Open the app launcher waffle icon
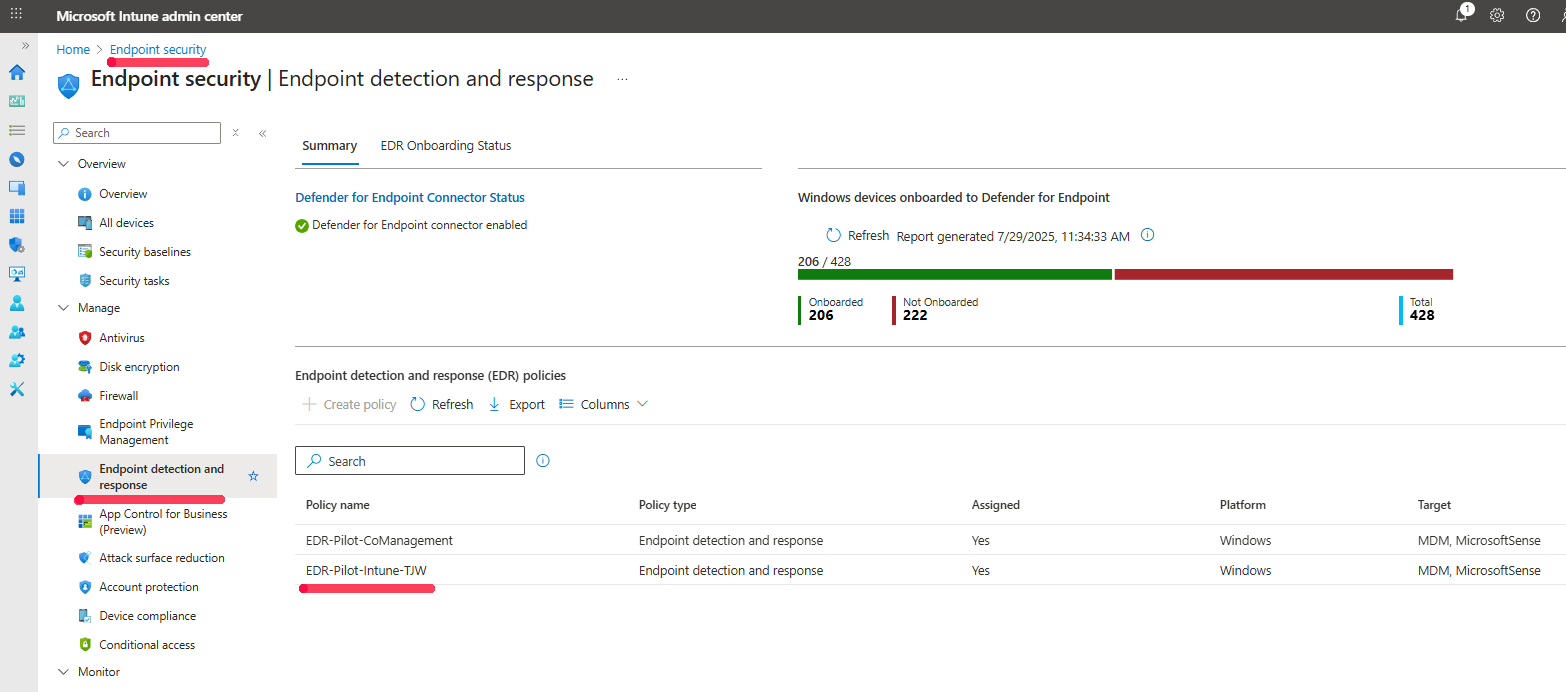Screen dimensions: 1566x692 pos(17,15)
